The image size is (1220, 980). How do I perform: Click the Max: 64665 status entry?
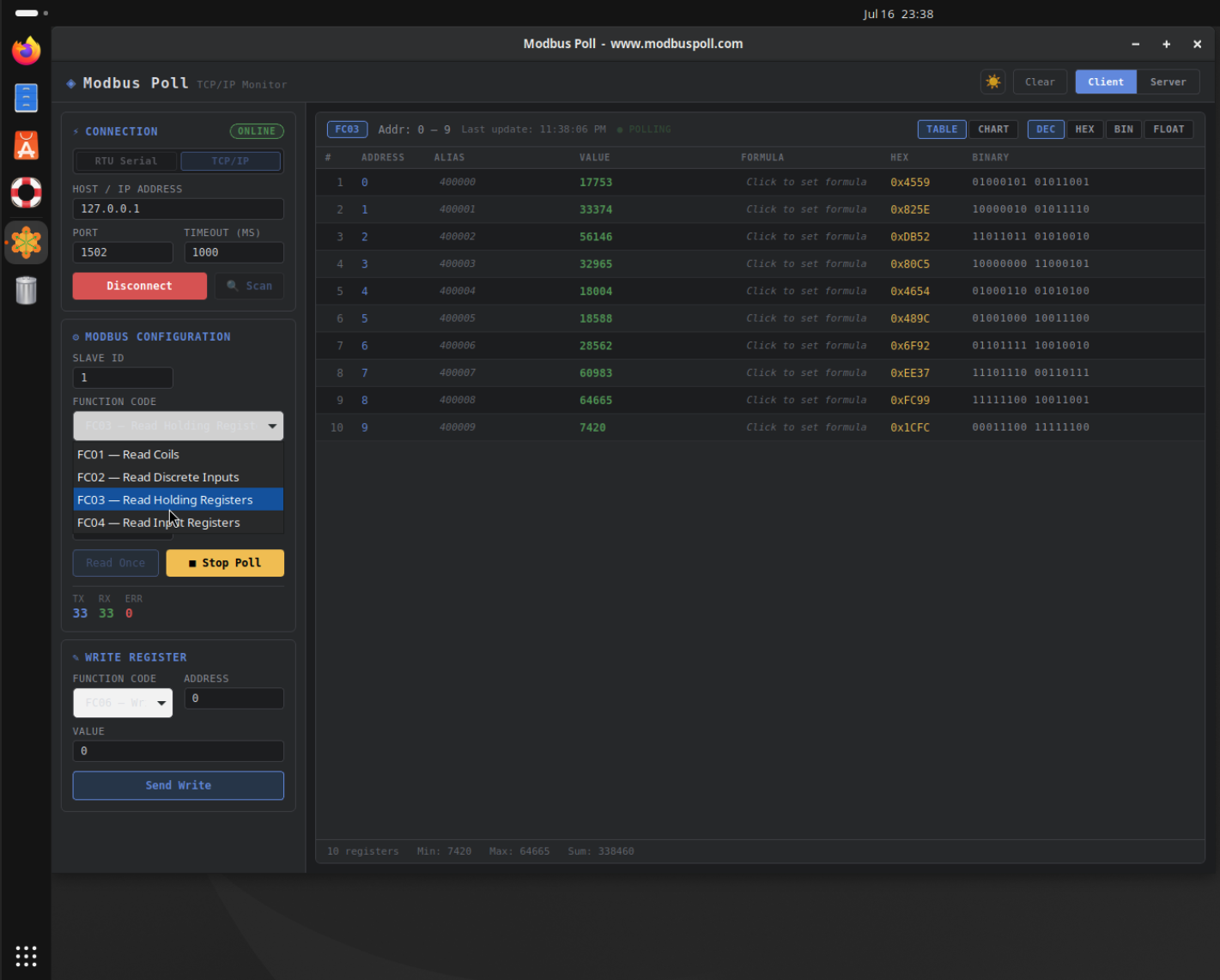(519, 851)
